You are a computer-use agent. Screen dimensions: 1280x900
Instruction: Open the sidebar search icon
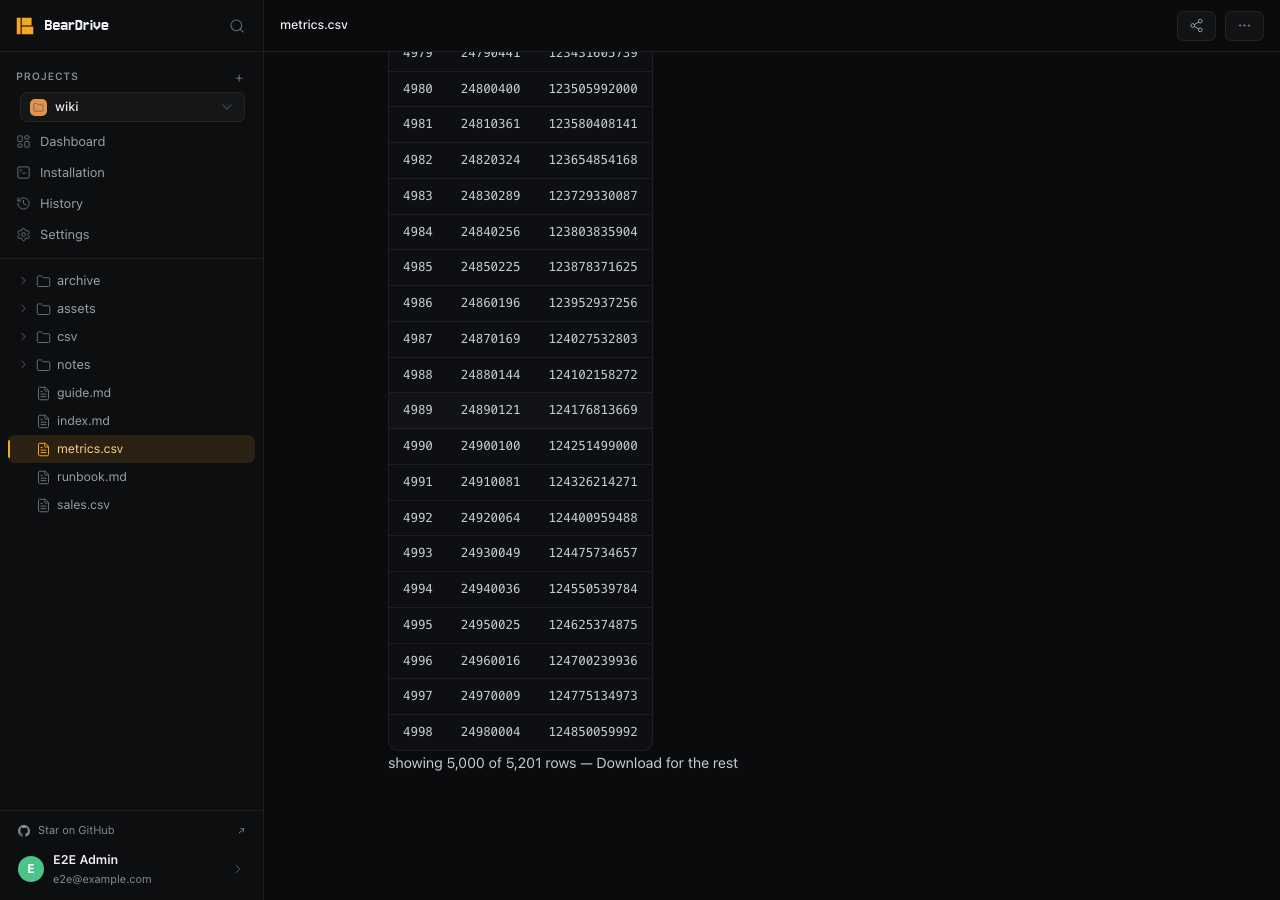[237, 26]
